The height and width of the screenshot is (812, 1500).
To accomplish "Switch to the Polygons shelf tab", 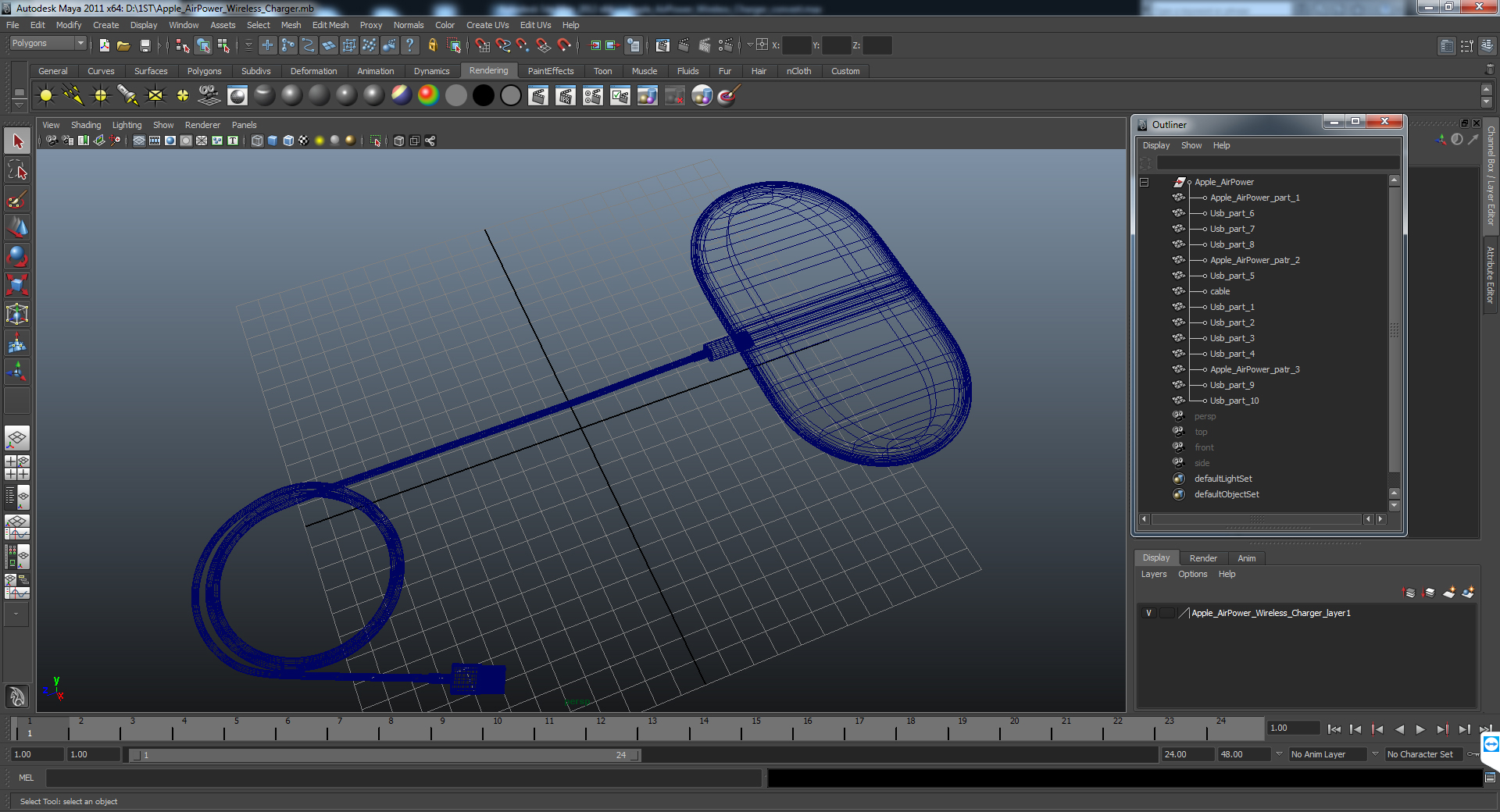I will coord(204,71).
